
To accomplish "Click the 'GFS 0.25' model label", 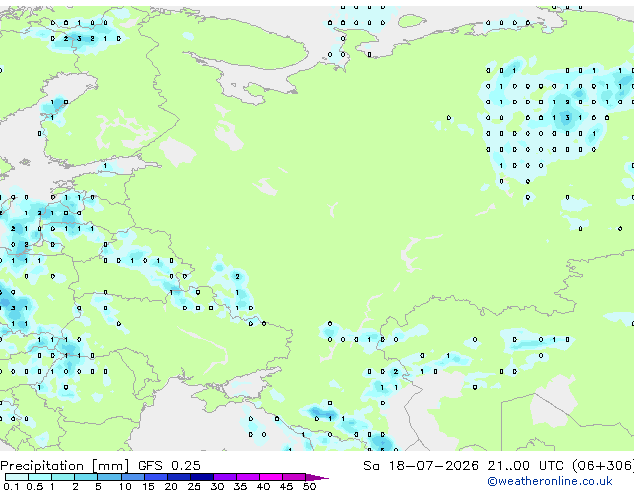I will pyautogui.click(x=169, y=466).
